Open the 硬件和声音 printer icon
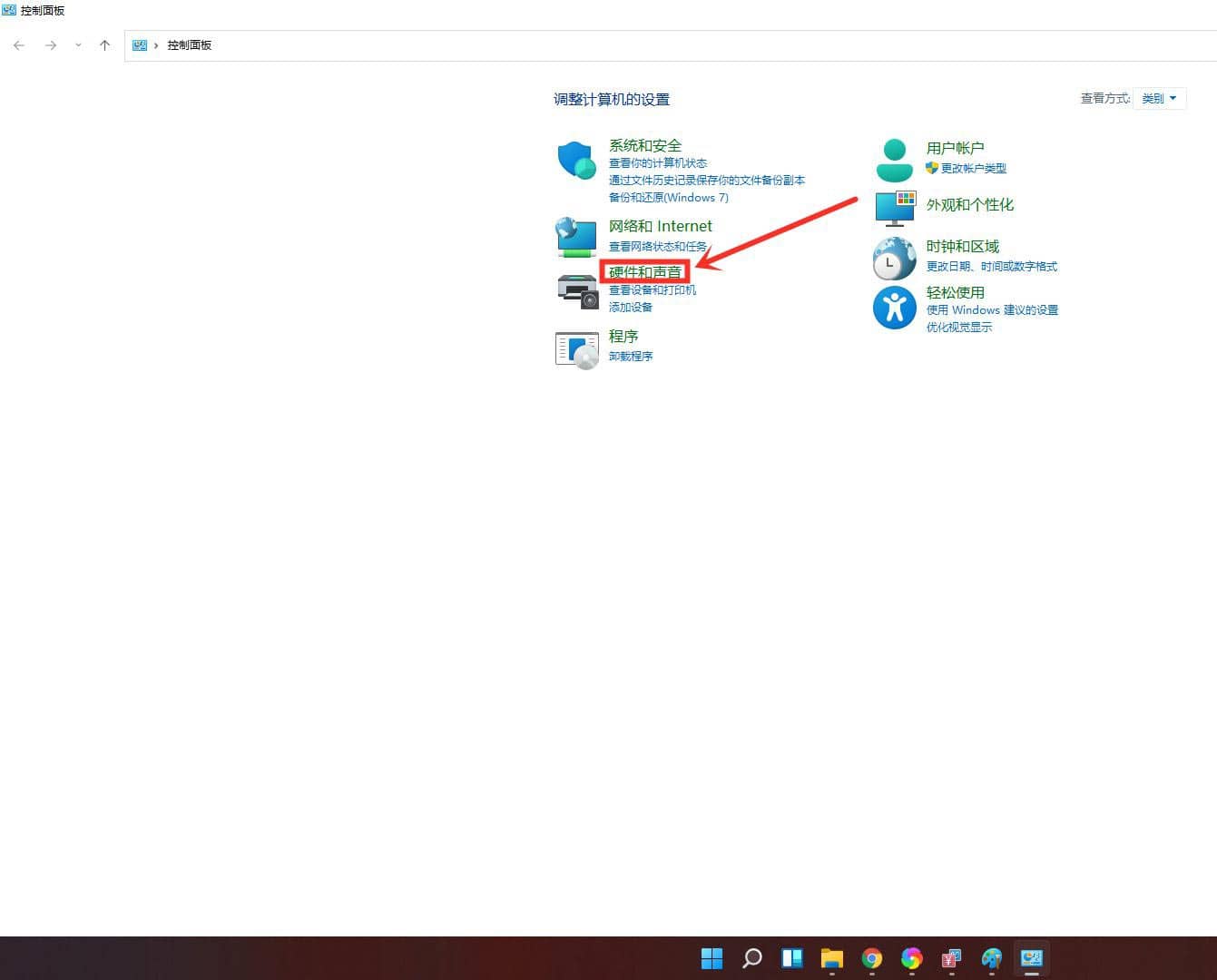This screenshot has height=980, width=1217. (577, 290)
